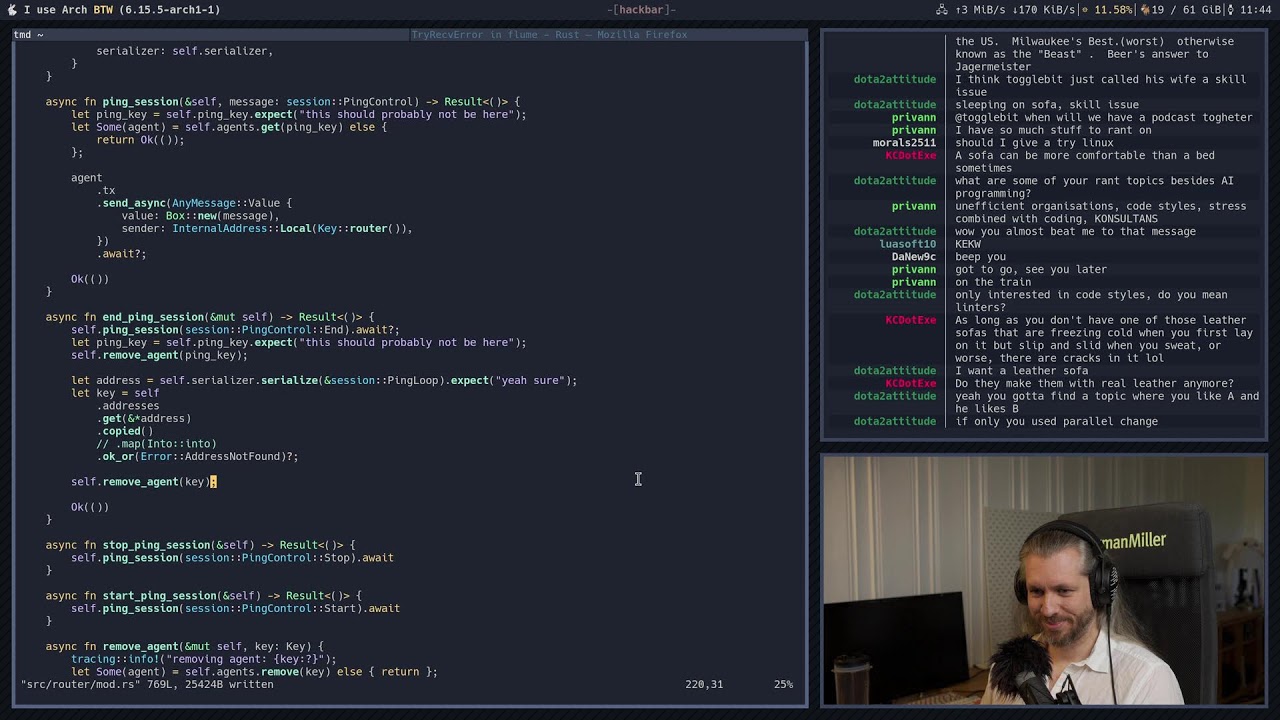Click username 'luasoft10' in chat
Viewport: 1280px width, 720px height.
(x=908, y=244)
